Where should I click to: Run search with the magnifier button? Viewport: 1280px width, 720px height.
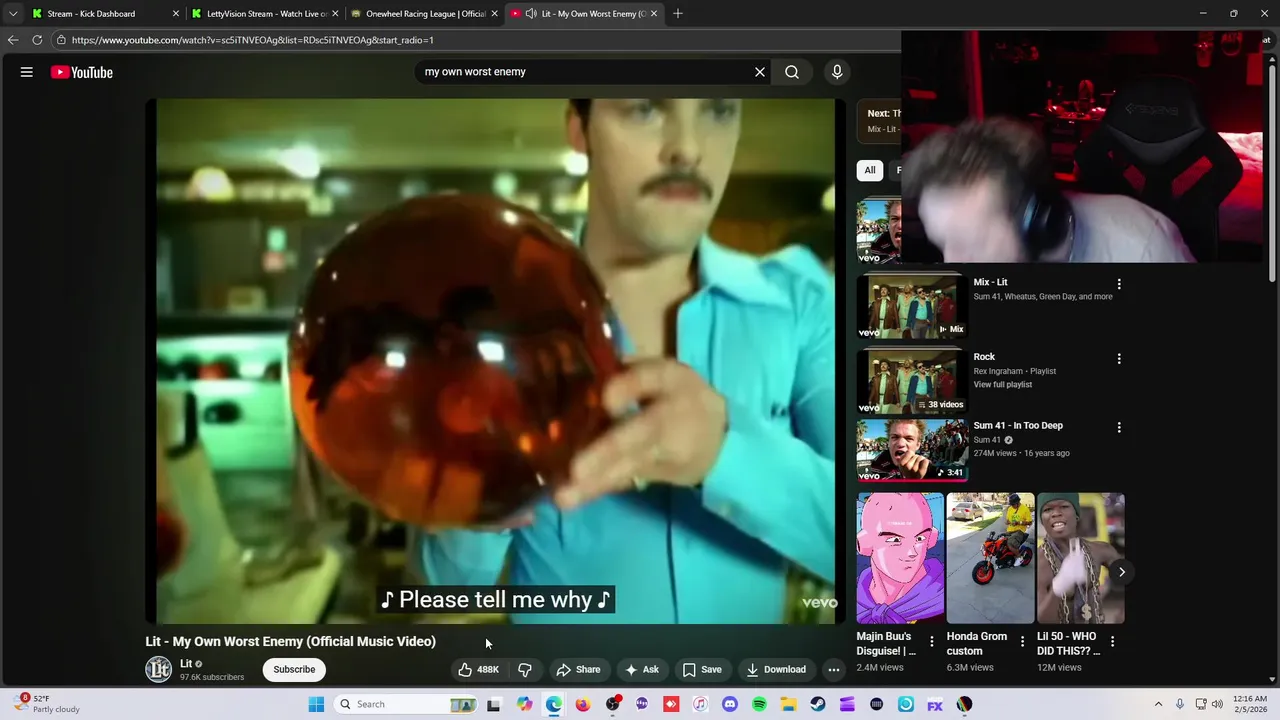click(792, 72)
